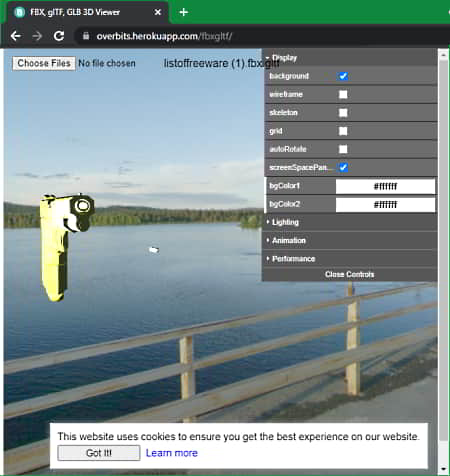Image resolution: width=450 pixels, height=476 pixels.
Task: Accept cookies with Got It! button
Action: point(99,453)
